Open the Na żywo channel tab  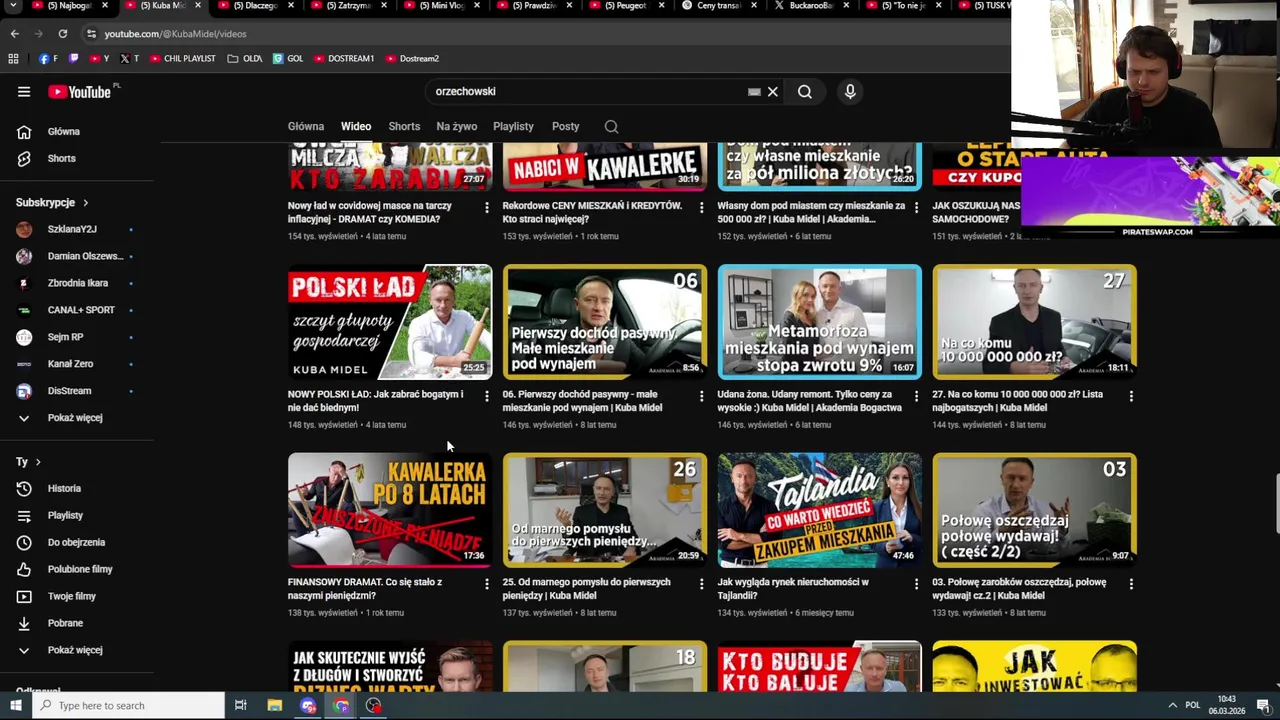[457, 127]
